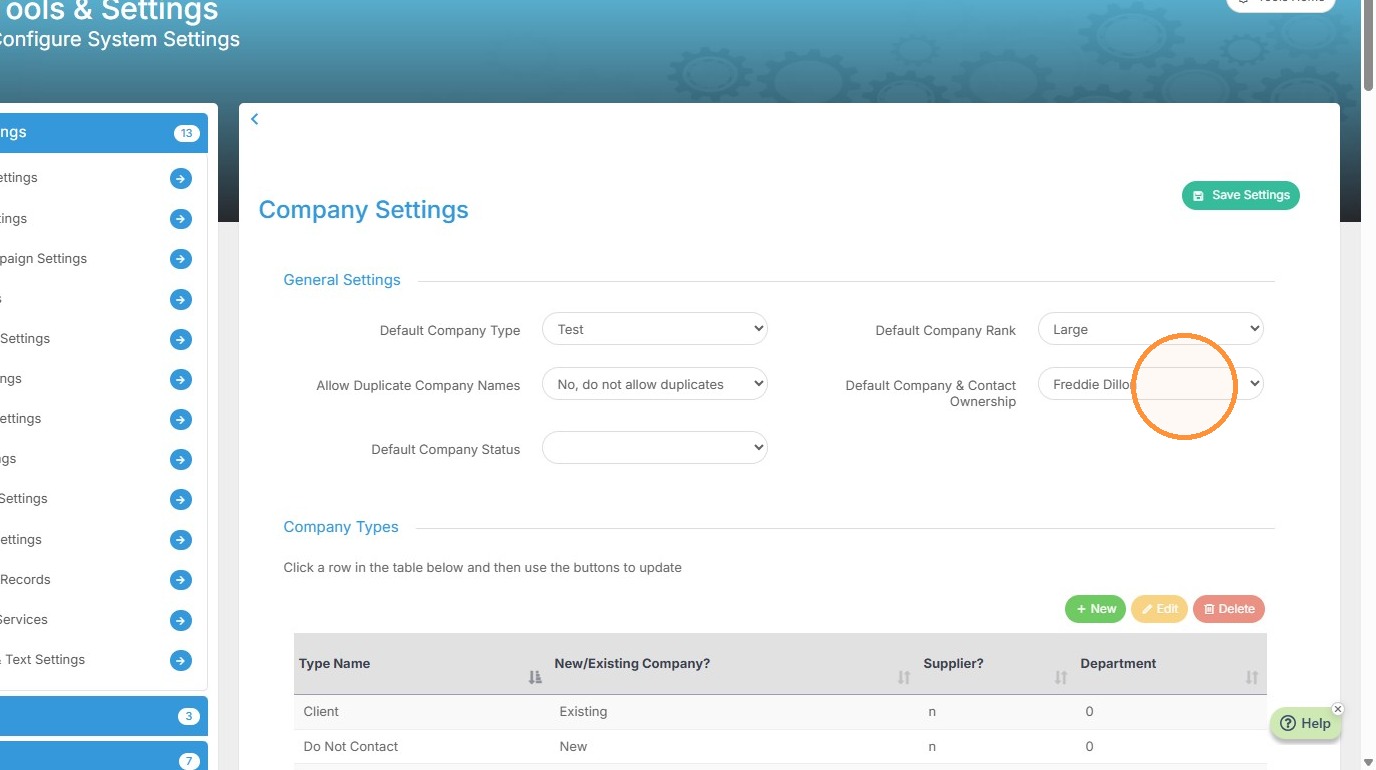Image resolution: width=1376 pixels, height=770 pixels.
Task: Sort by the Supplier? column icon
Action: click(1061, 677)
